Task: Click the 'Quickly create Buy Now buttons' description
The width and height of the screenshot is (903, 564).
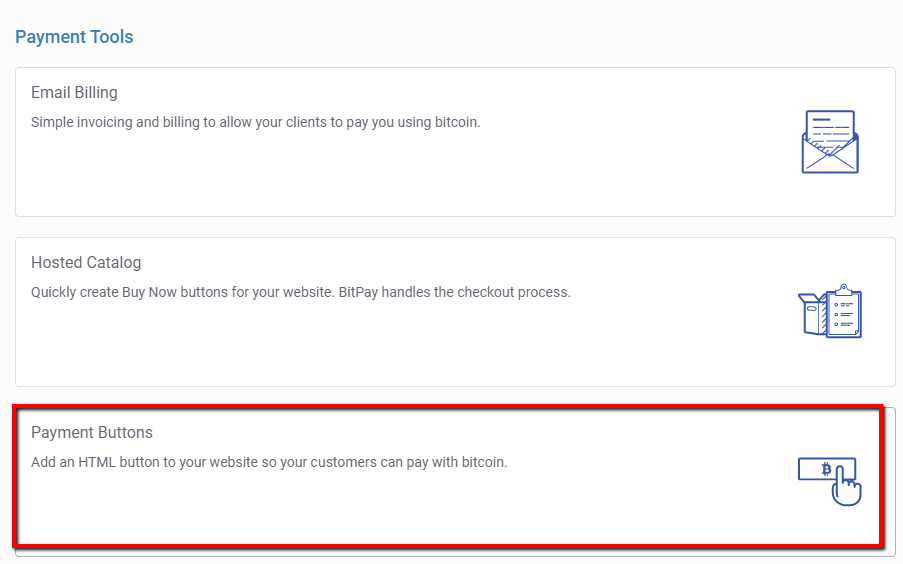Action: 301,292
